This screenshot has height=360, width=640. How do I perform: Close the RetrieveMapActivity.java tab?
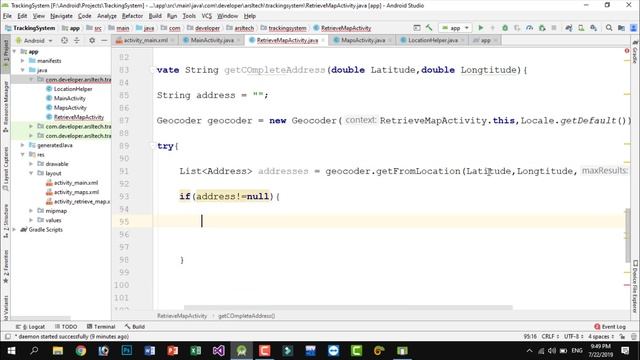(323, 40)
